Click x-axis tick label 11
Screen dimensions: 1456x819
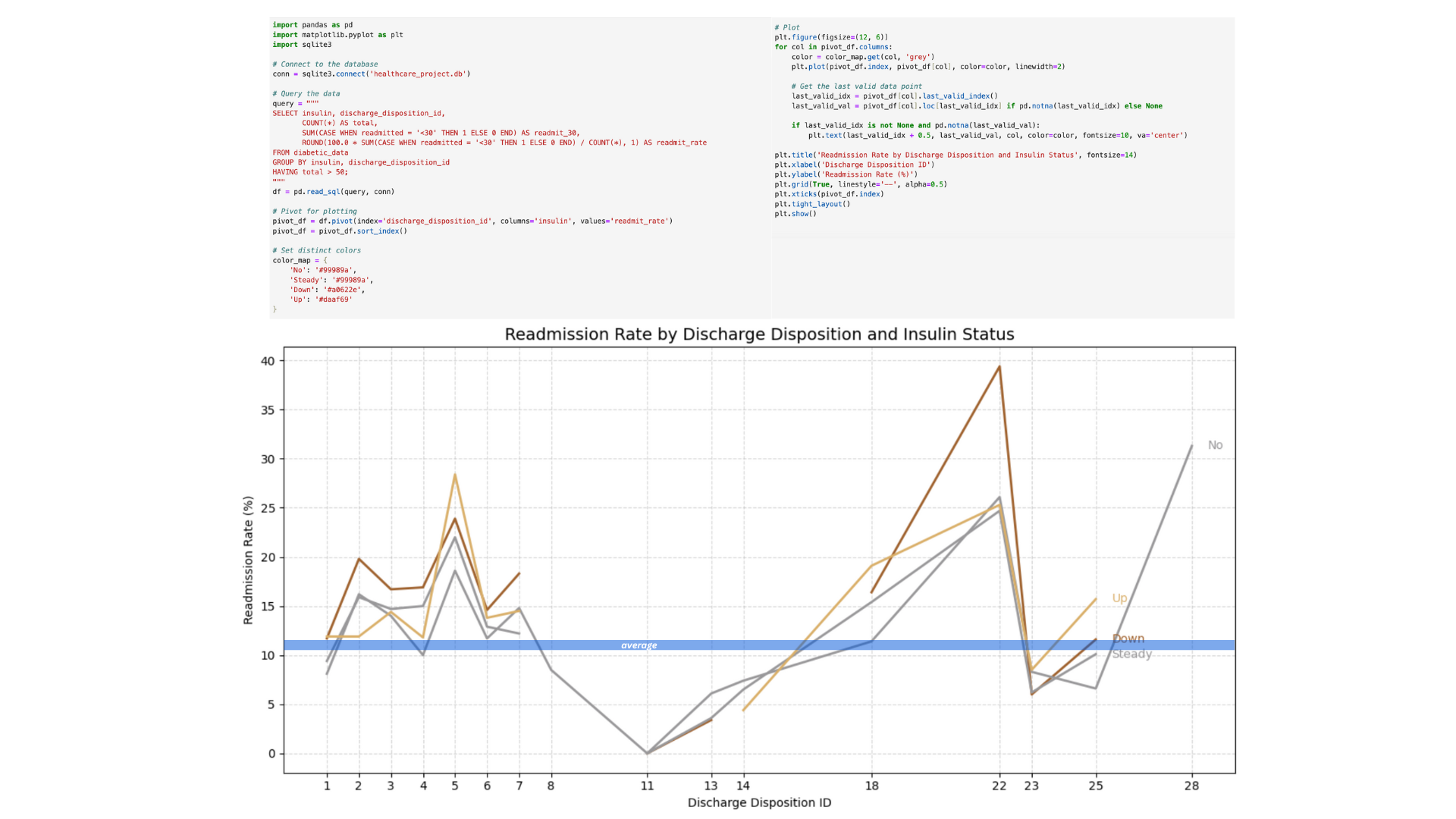click(647, 786)
